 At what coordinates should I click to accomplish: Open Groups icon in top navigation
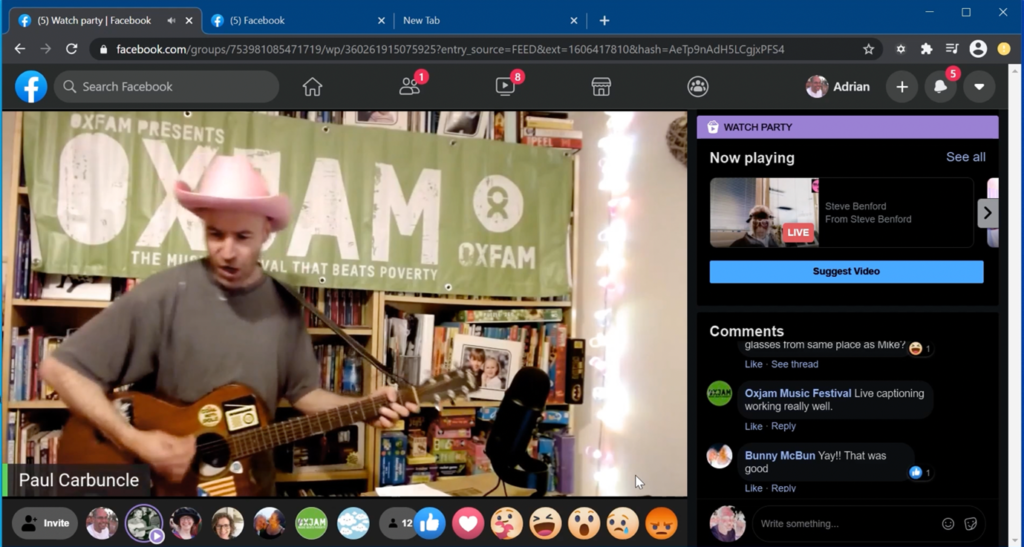[x=698, y=87]
